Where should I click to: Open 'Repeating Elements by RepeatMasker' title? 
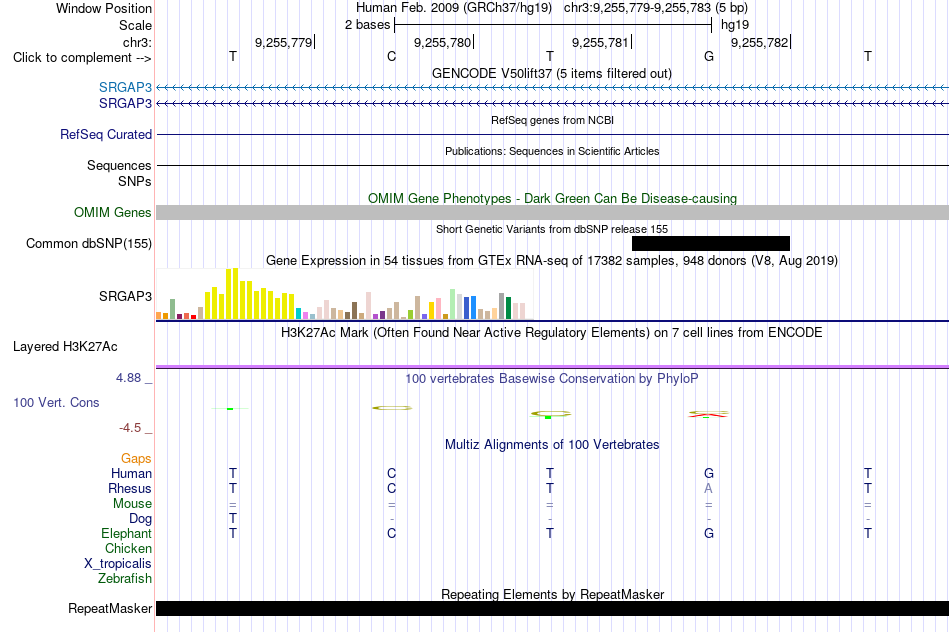pos(553,594)
